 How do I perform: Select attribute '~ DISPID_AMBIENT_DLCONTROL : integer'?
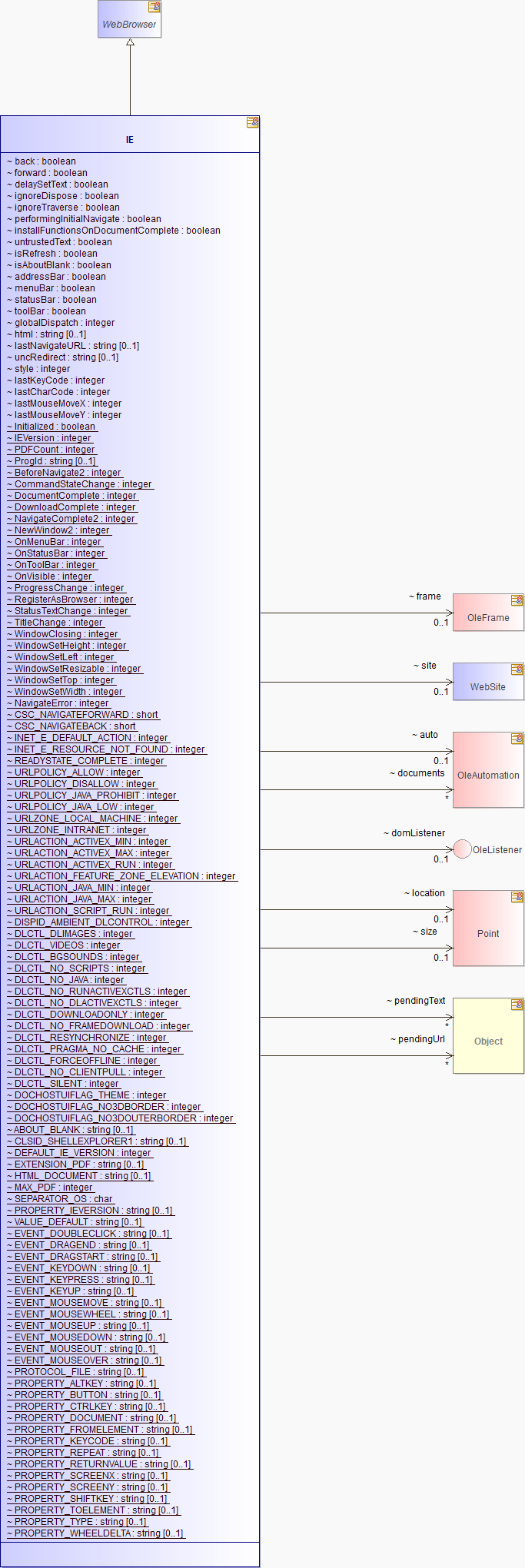click(99, 922)
